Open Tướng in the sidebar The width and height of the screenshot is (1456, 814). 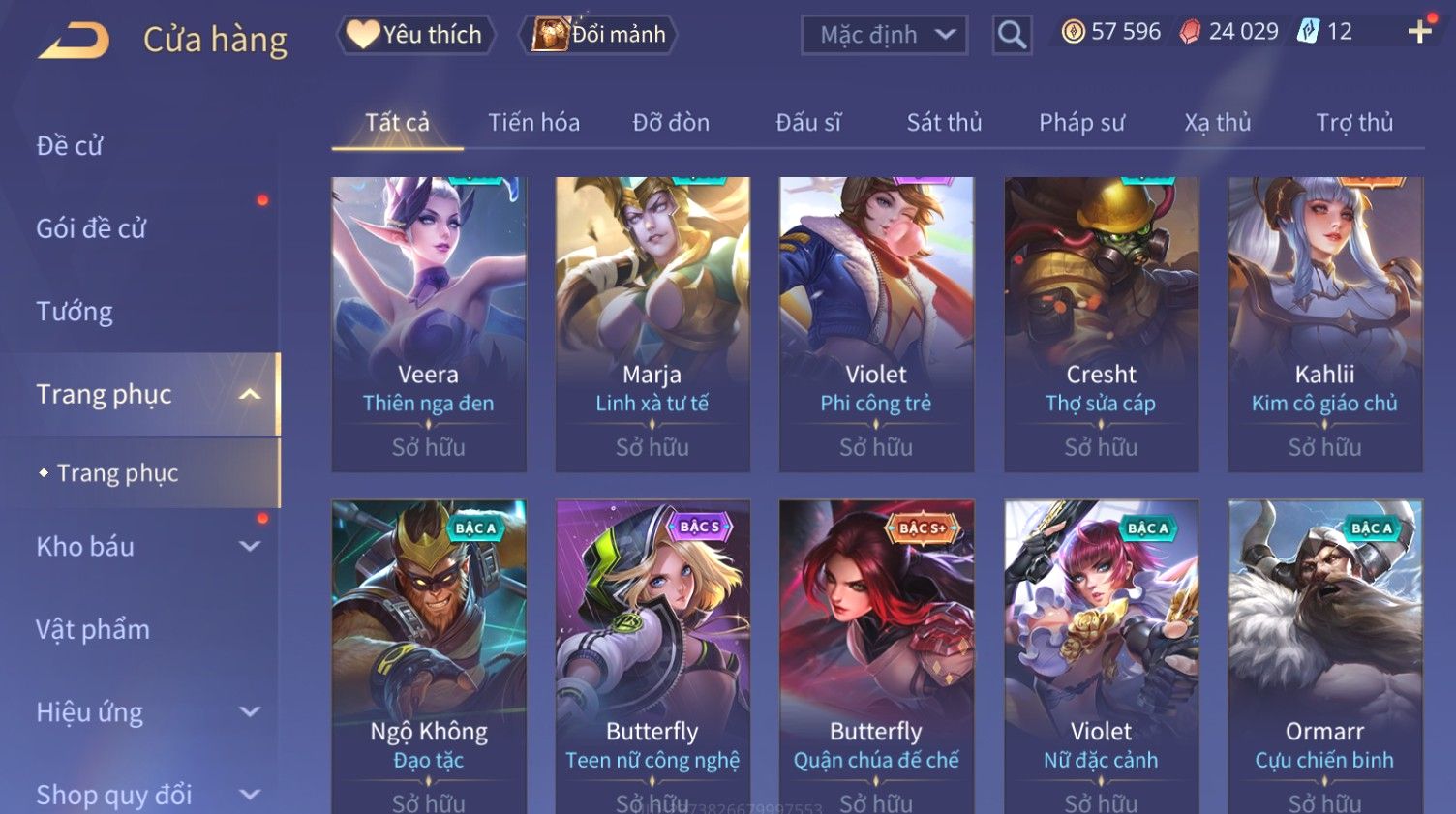[75, 312]
